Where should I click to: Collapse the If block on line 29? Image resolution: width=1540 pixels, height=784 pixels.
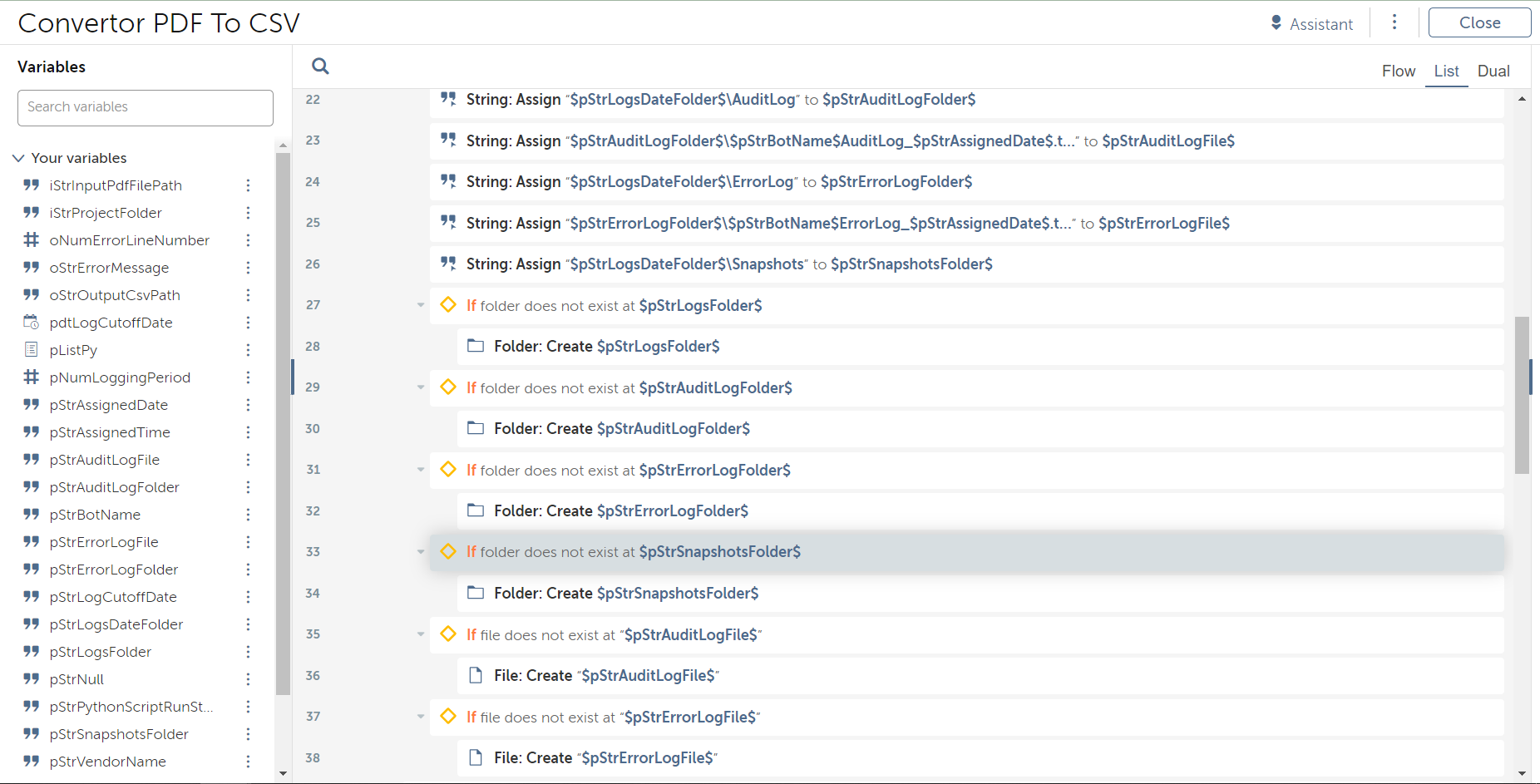click(x=421, y=387)
